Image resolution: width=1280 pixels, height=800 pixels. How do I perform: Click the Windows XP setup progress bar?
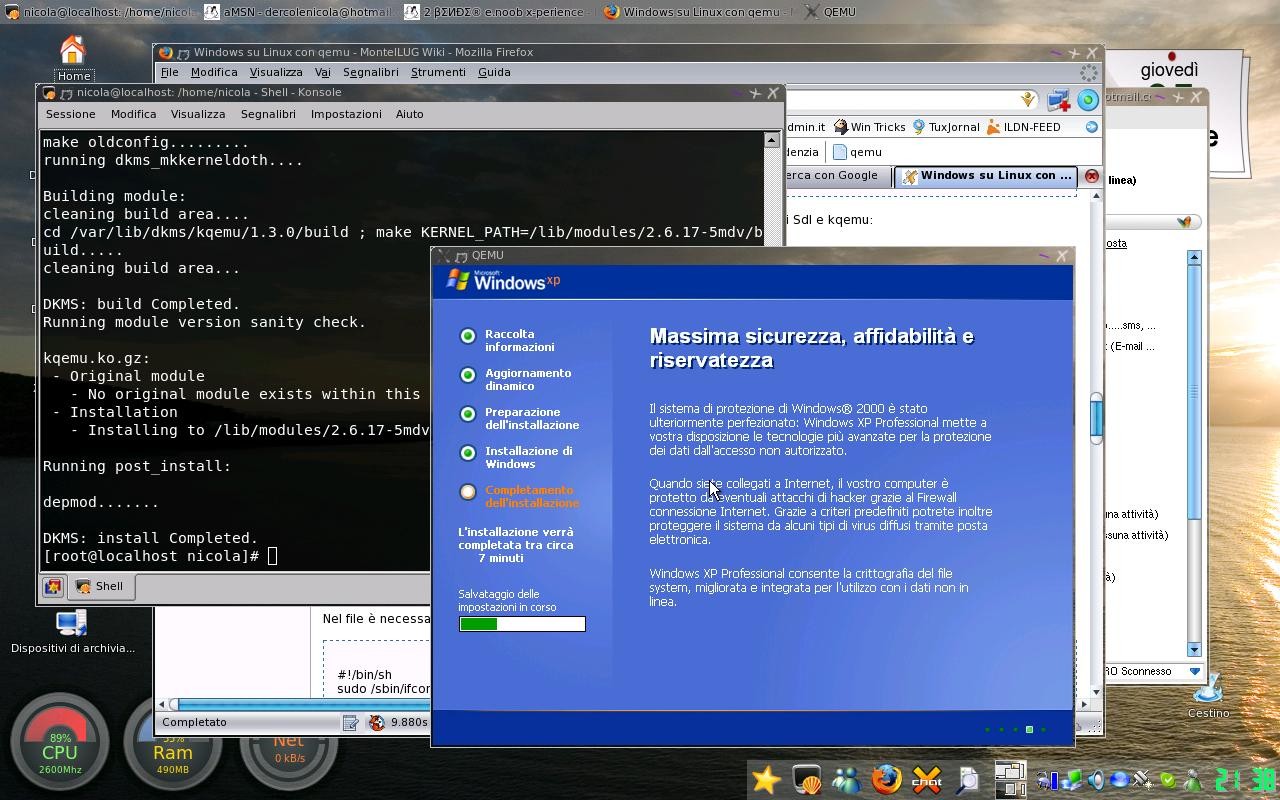[522, 624]
